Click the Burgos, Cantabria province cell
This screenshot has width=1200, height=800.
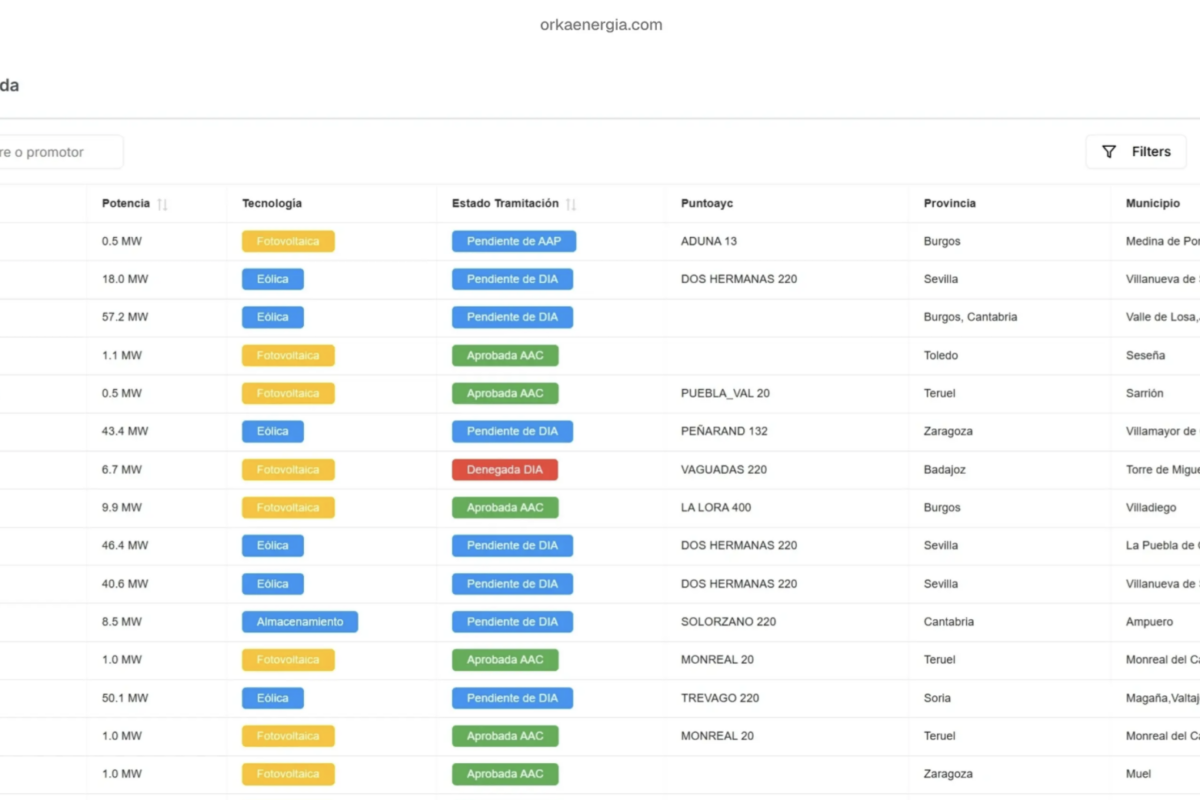970,317
